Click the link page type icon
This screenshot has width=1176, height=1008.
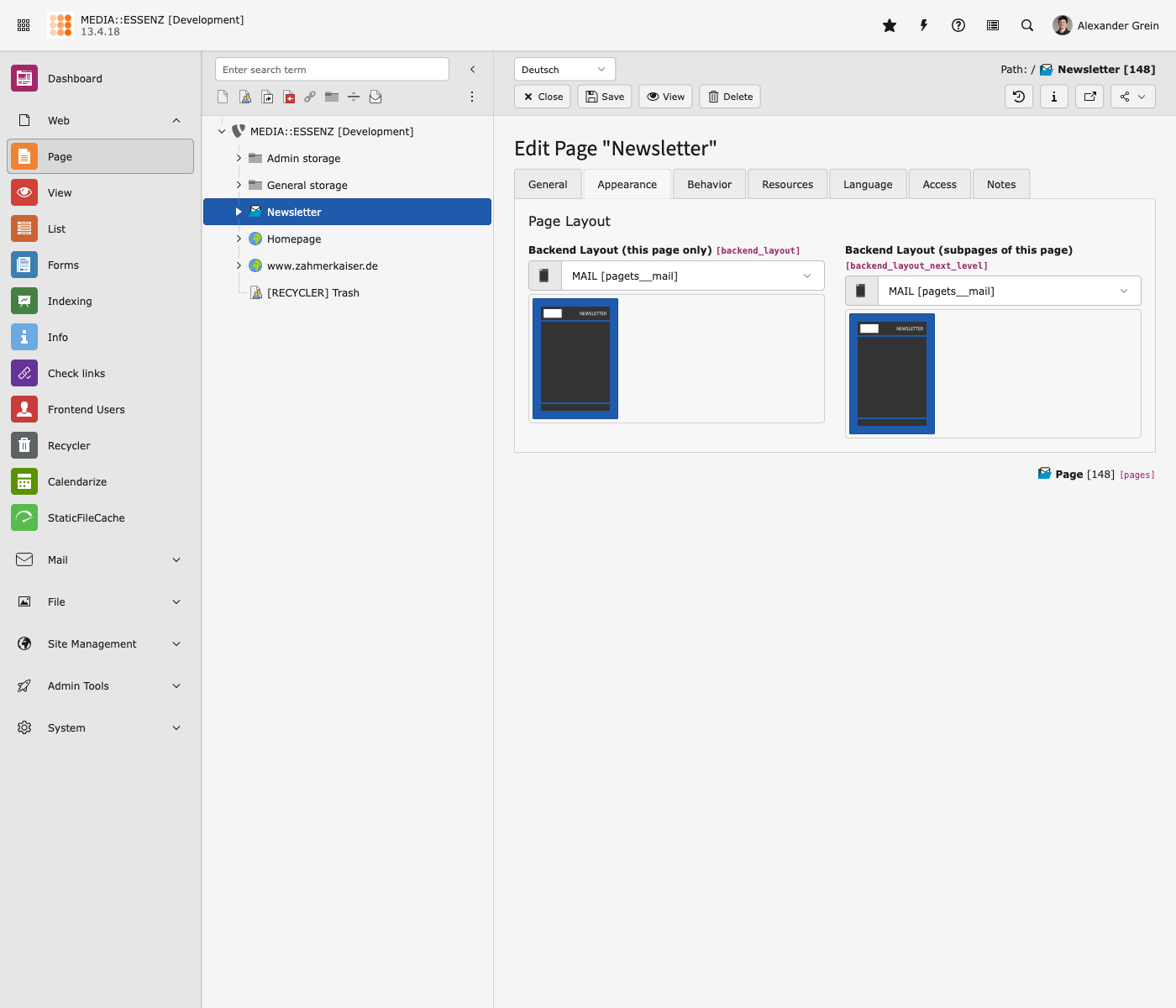[x=310, y=97]
